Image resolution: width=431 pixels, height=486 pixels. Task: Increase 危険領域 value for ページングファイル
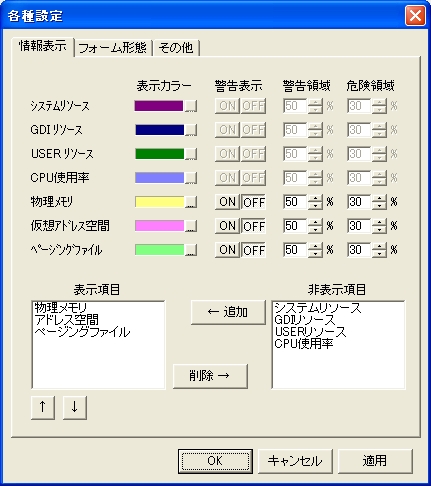379,246
